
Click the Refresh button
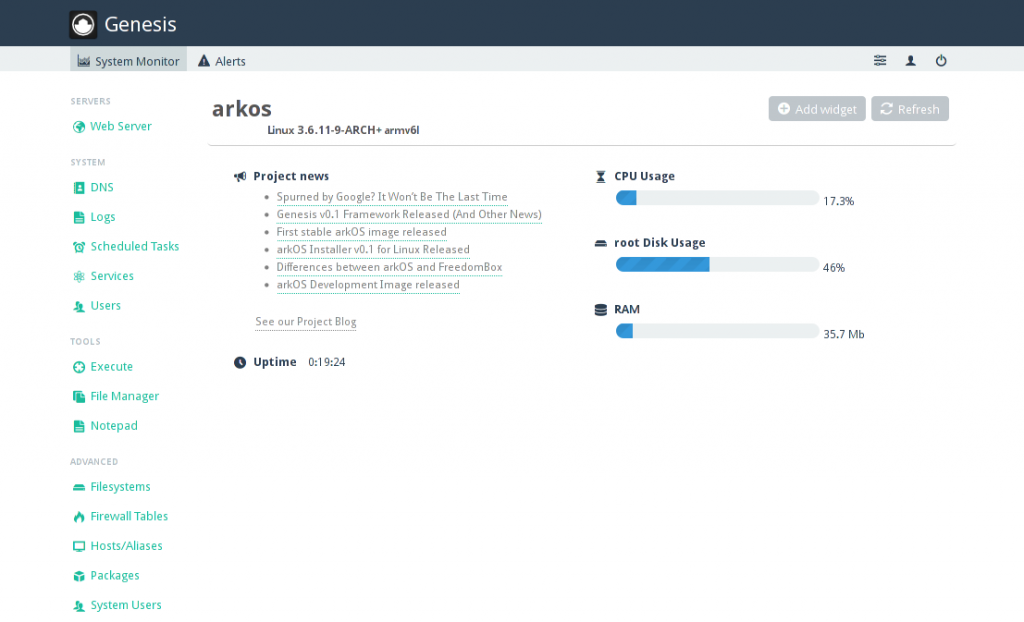(909, 109)
